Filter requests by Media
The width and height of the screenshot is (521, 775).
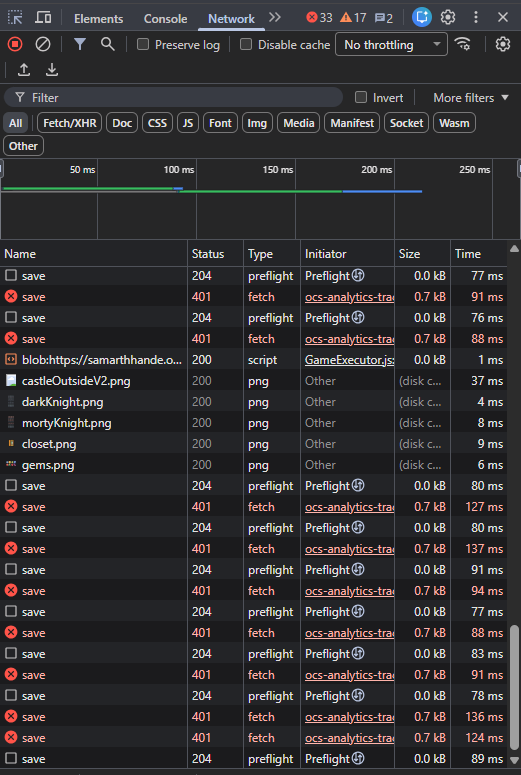click(299, 123)
